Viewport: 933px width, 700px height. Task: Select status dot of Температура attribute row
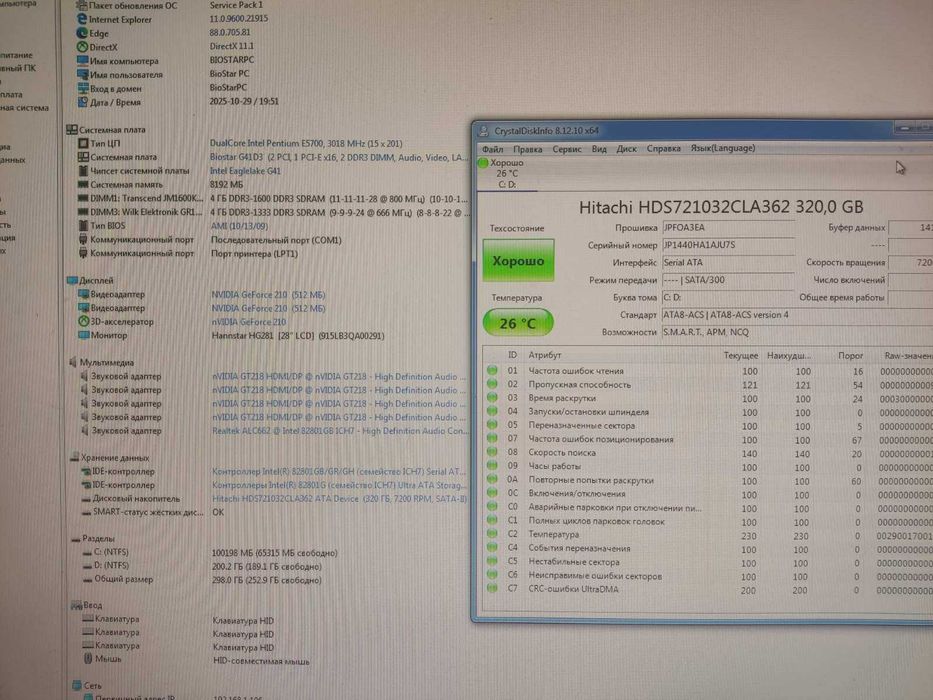point(492,533)
